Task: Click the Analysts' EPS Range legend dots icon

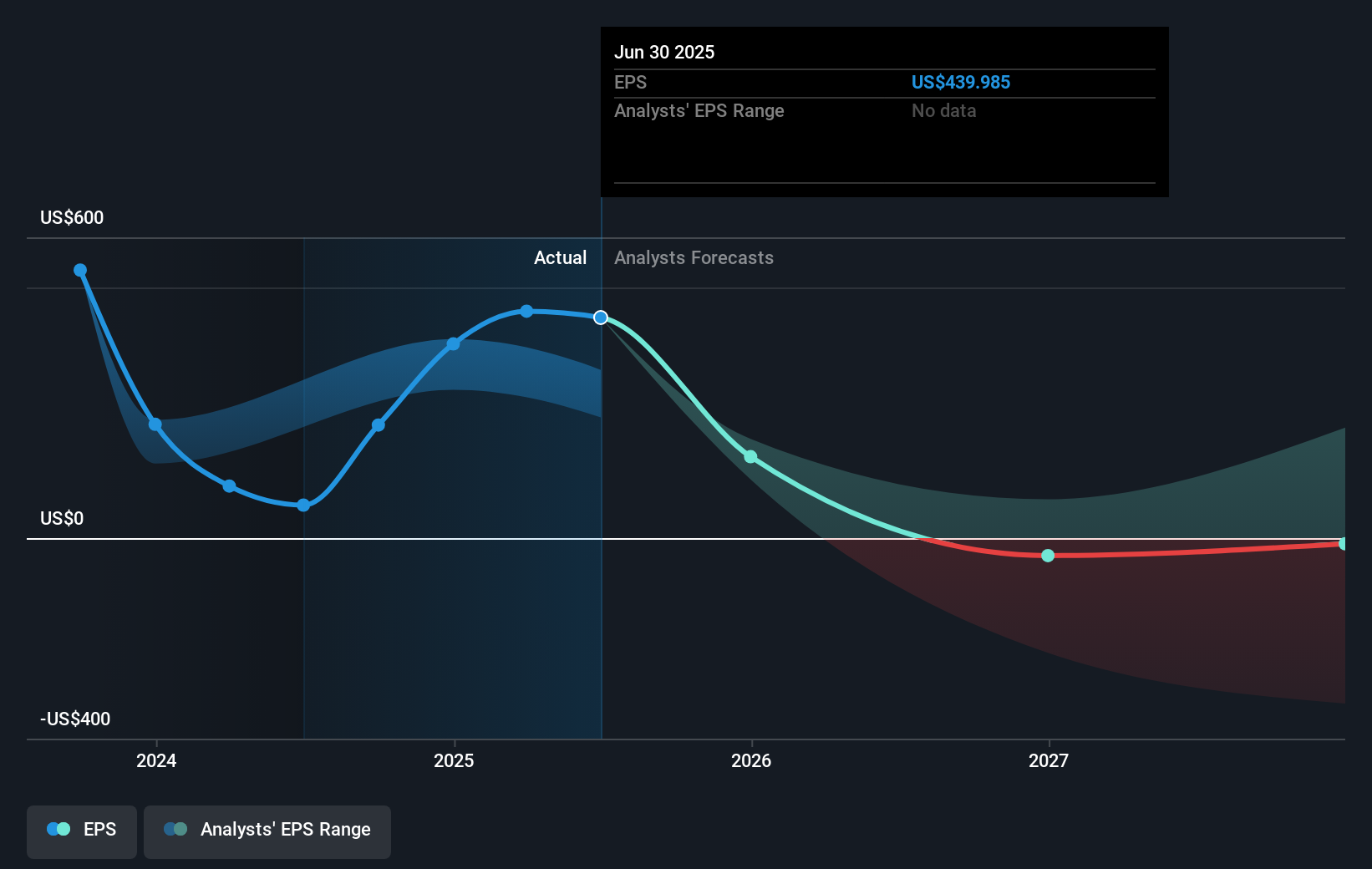Action: click(175, 829)
